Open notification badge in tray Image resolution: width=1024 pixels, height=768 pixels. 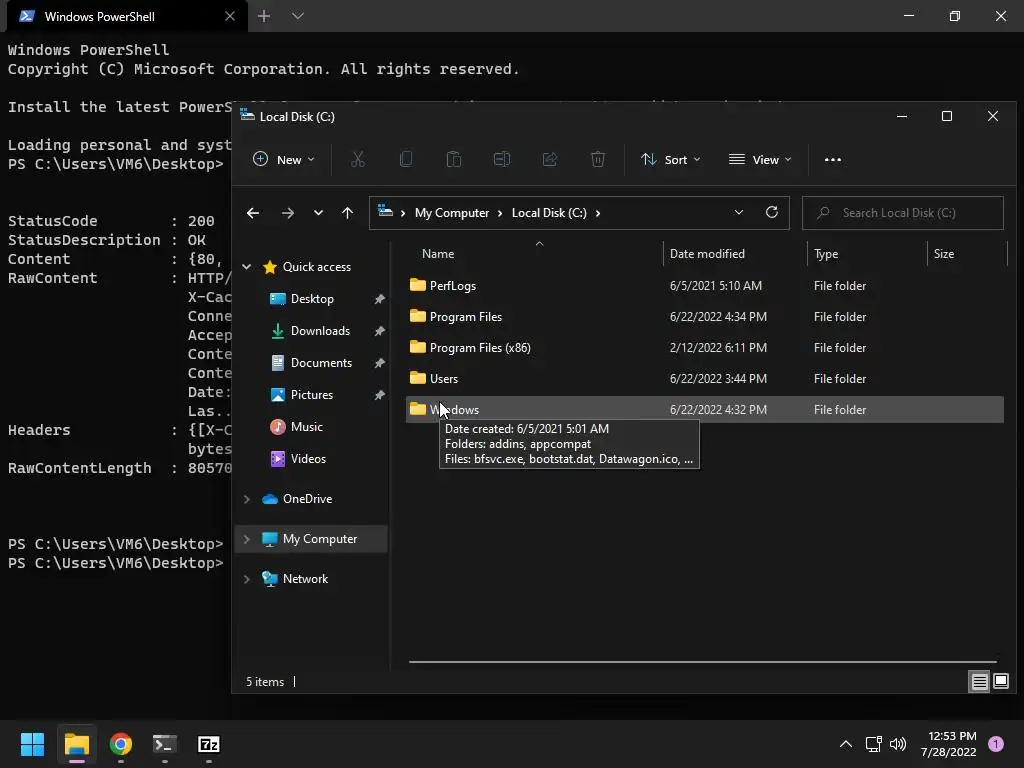pos(996,744)
